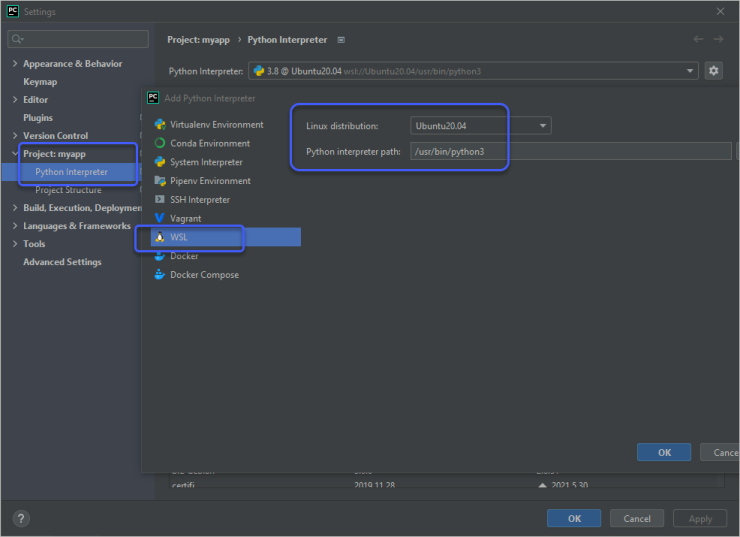Expand Appearance & Behavior section

coord(15,63)
